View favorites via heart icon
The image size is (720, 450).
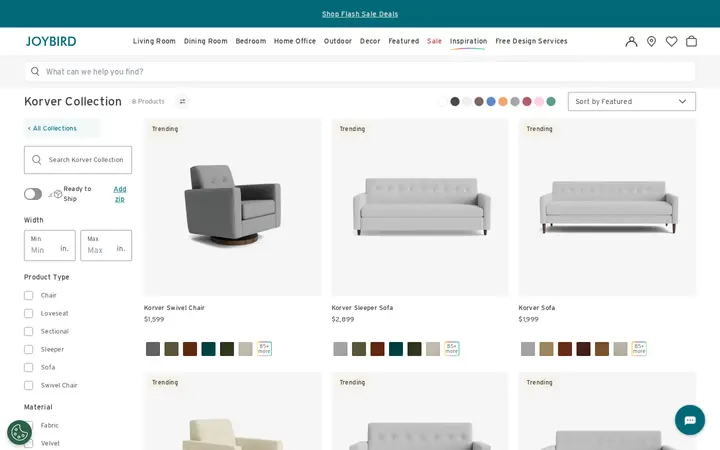click(x=671, y=41)
